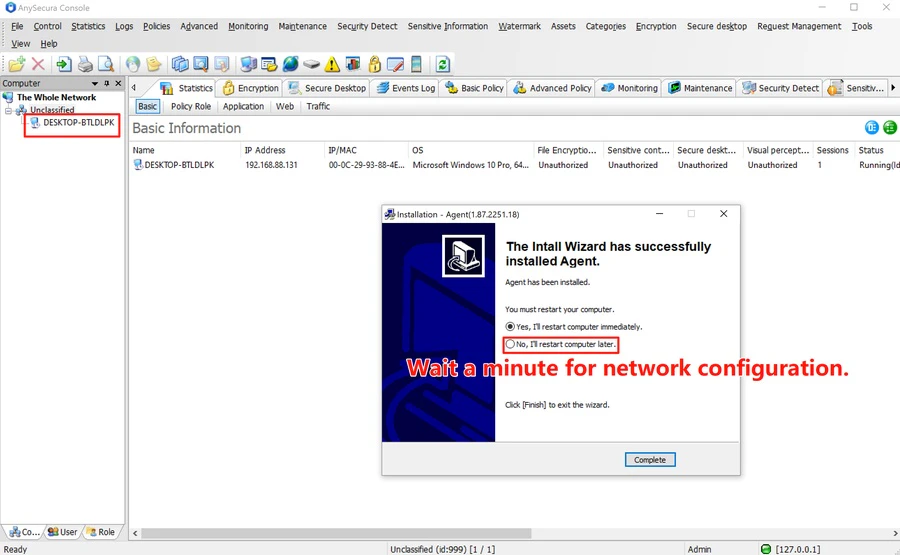Close the Computer side panel
This screenshot has width=900, height=555.
point(118,83)
